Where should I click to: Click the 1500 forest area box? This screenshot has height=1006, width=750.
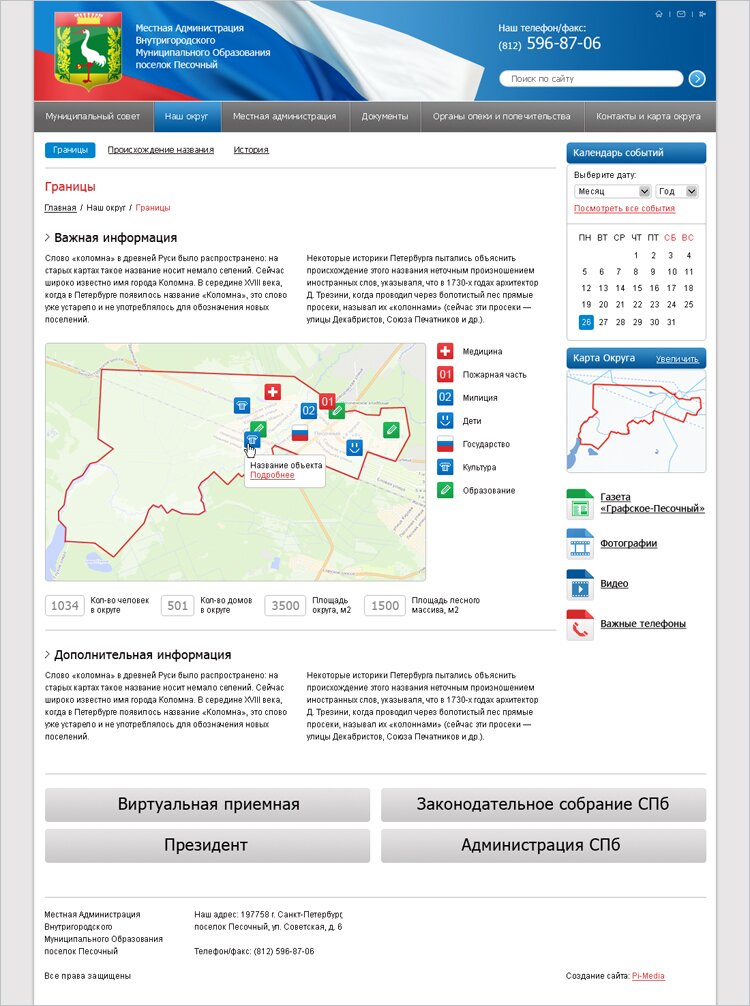click(385, 606)
